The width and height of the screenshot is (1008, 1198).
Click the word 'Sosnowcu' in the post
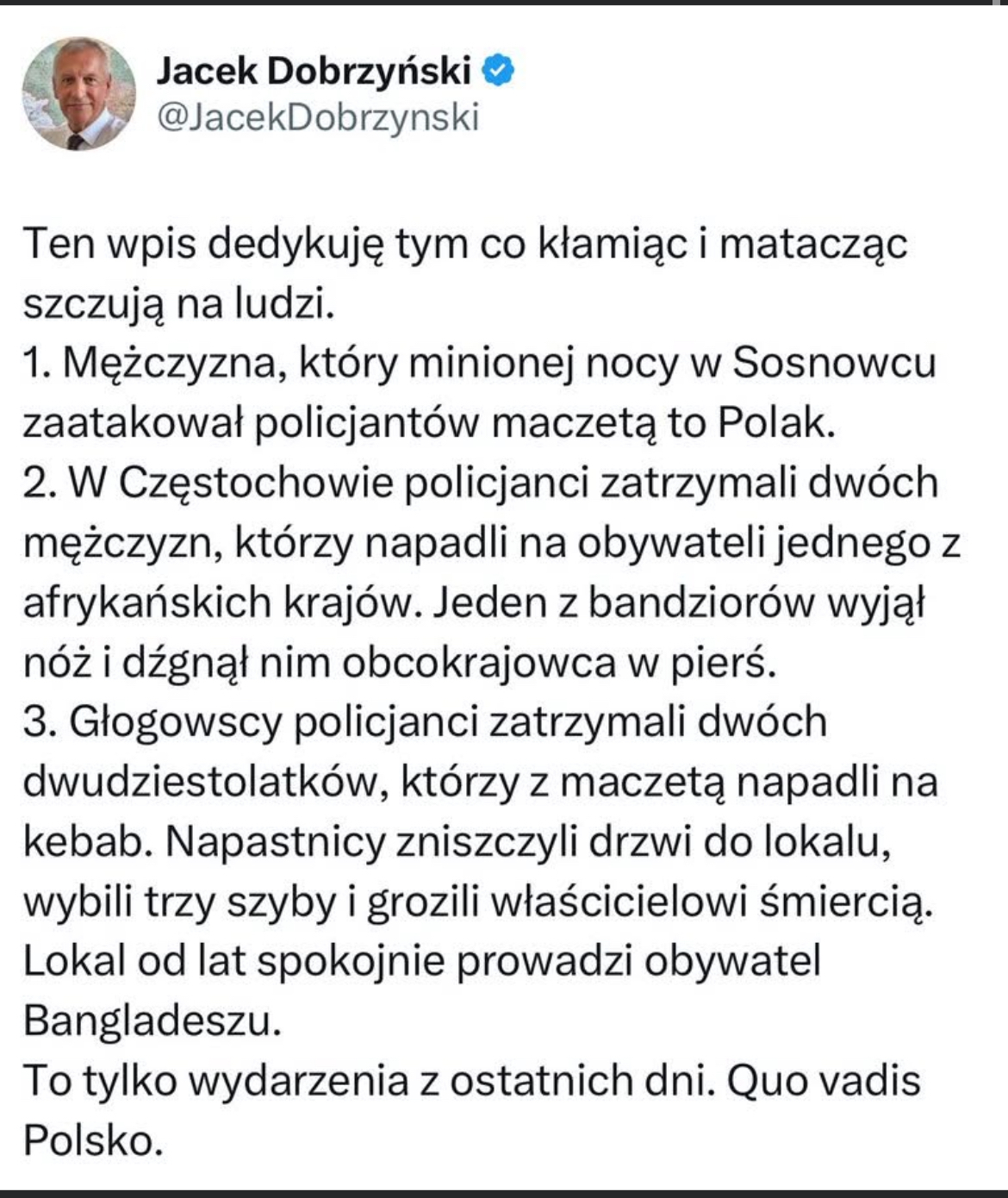pyautogui.click(x=834, y=363)
